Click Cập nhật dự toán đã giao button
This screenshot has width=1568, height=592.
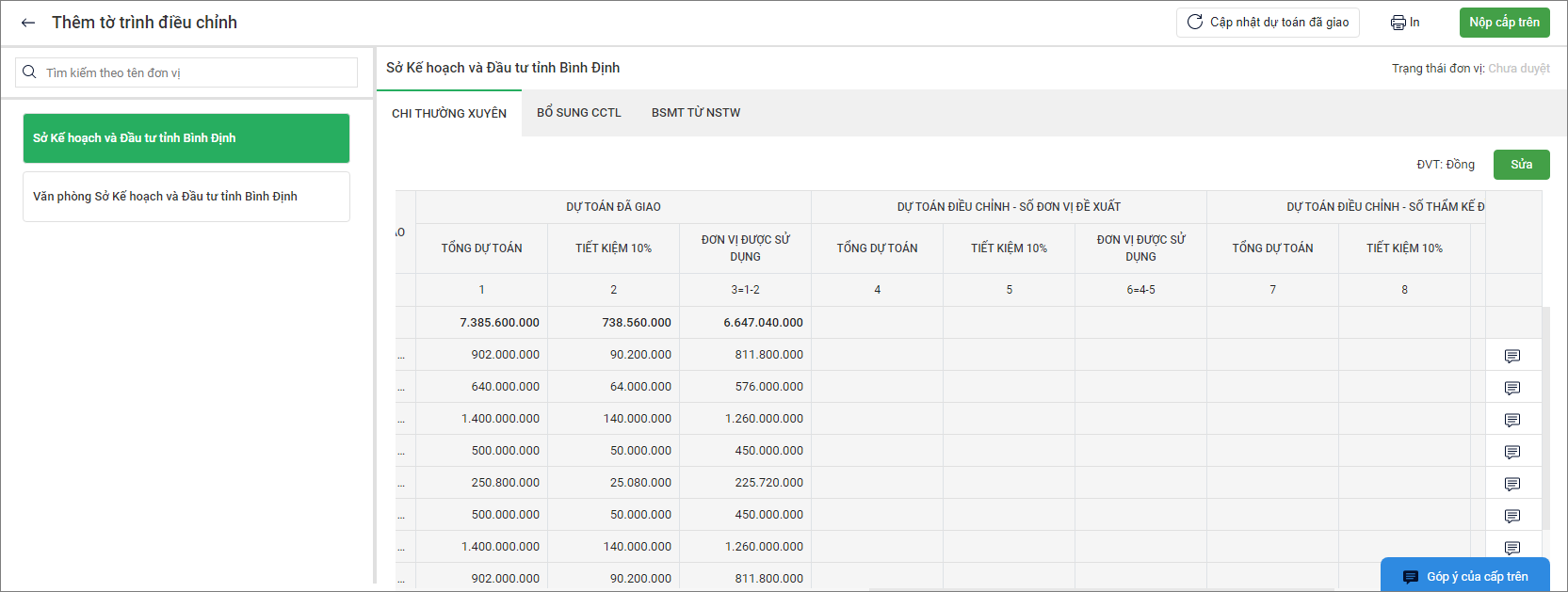click(x=1268, y=23)
